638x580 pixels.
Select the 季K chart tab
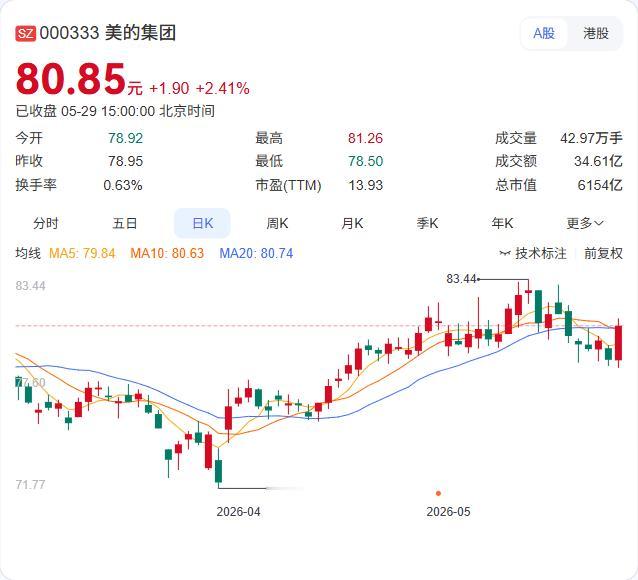coord(427,223)
